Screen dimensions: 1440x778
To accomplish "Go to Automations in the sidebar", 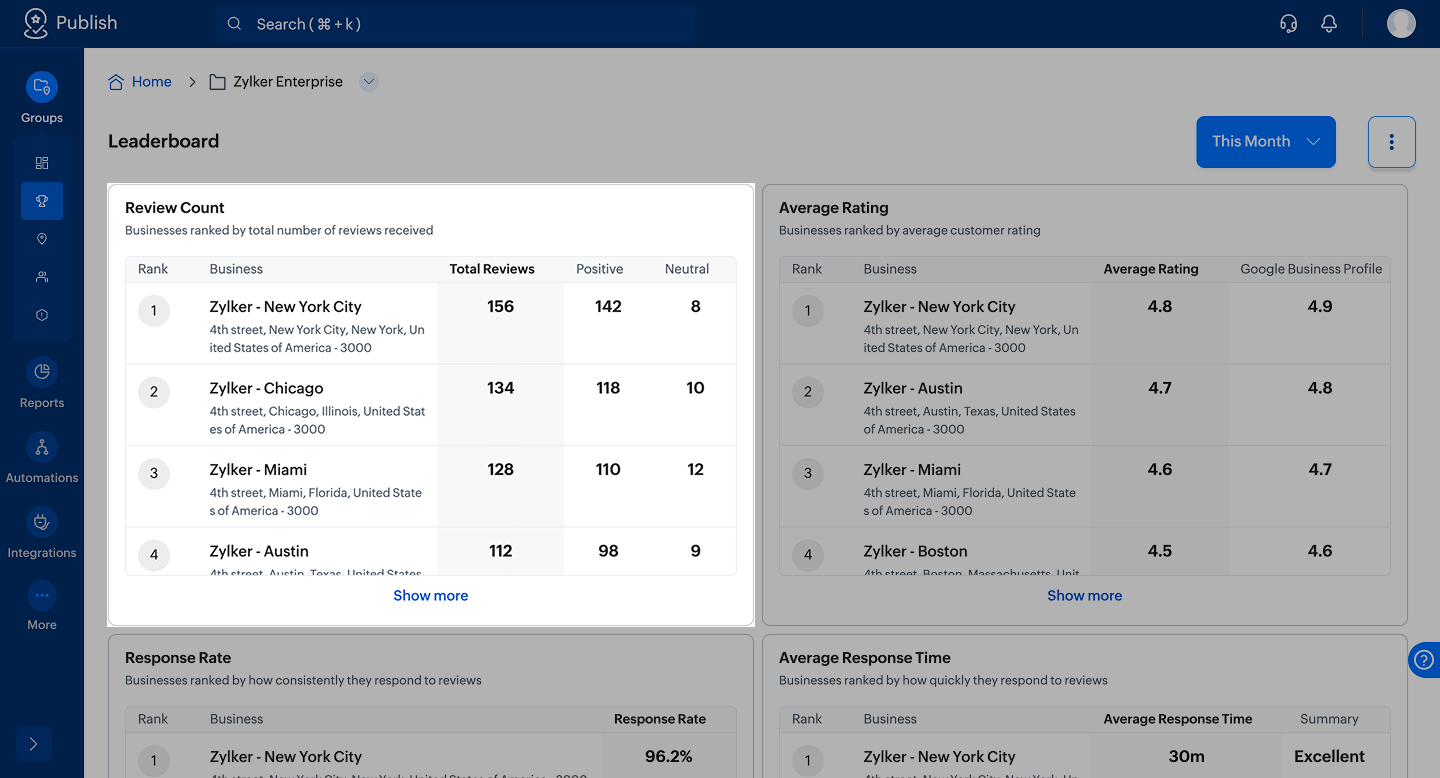I will (x=42, y=448).
